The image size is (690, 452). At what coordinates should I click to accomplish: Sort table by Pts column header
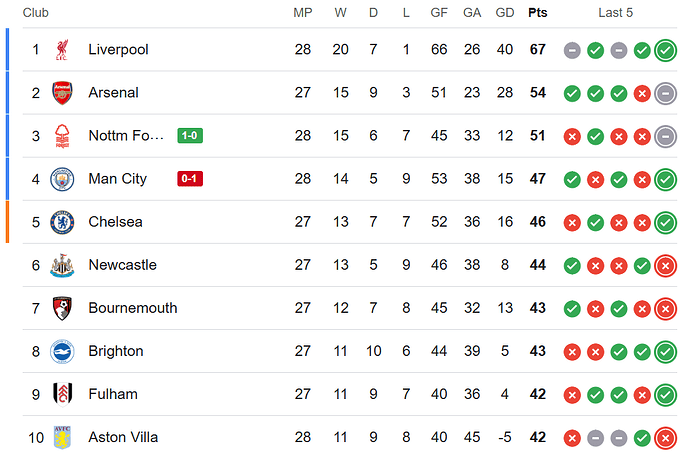point(538,13)
